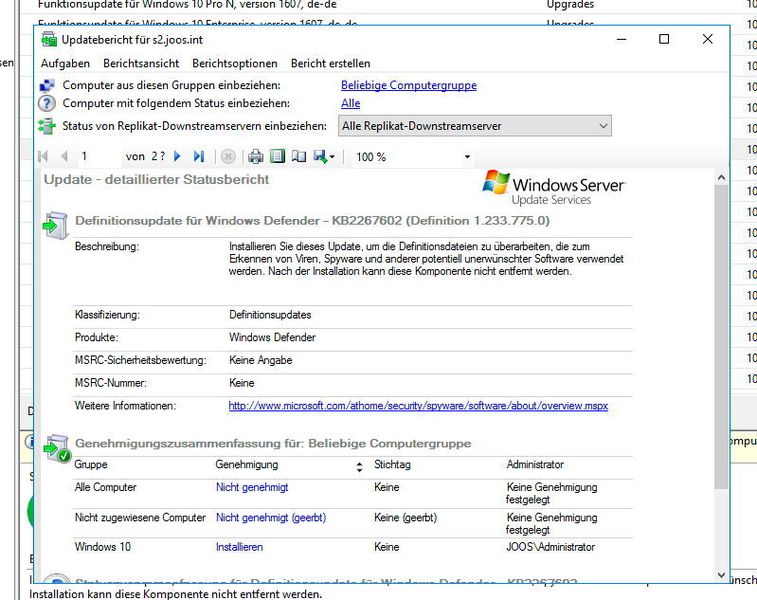
Task: Minimize the Updatebericht window
Action: coord(622,39)
